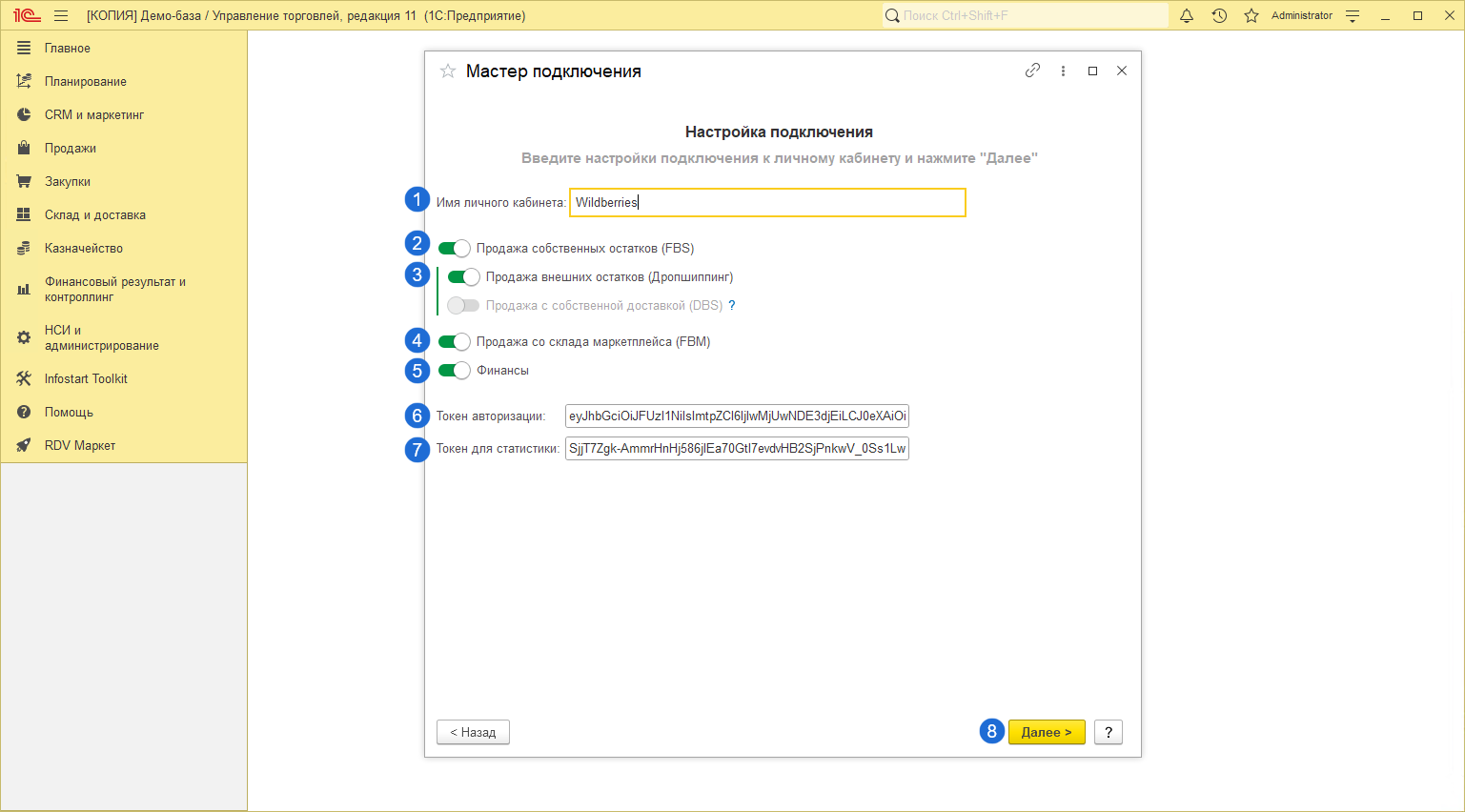
Task: Open the 1C main menu hamburger icon
Action: coord(61,15)
